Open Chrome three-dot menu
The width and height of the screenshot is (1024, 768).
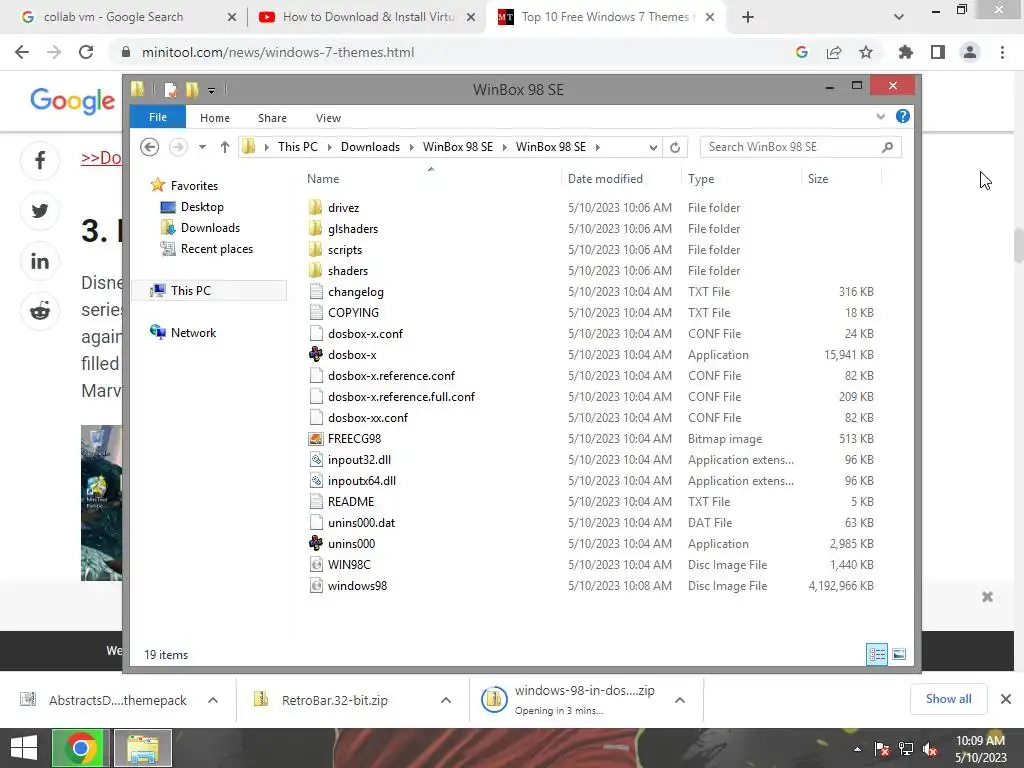[x=1002, y=52]
